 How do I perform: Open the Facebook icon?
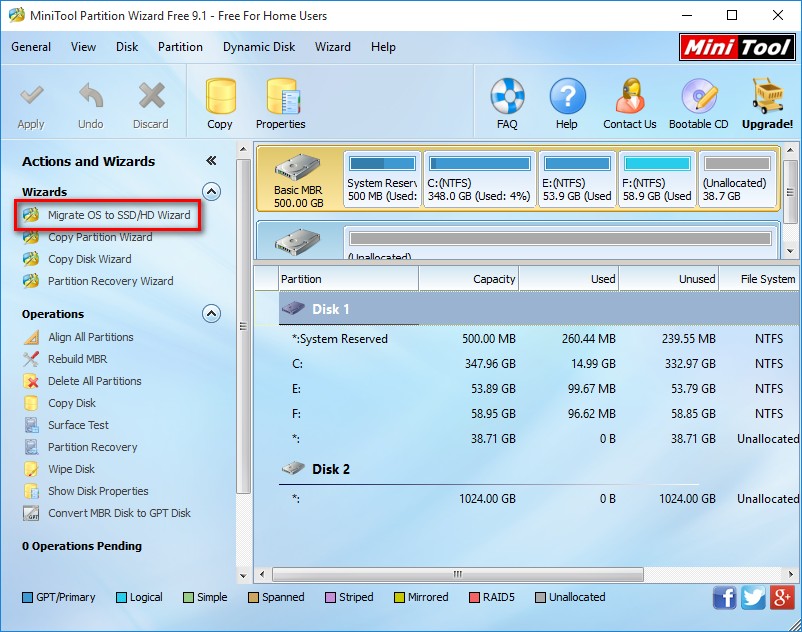click(x=724, y=597)
